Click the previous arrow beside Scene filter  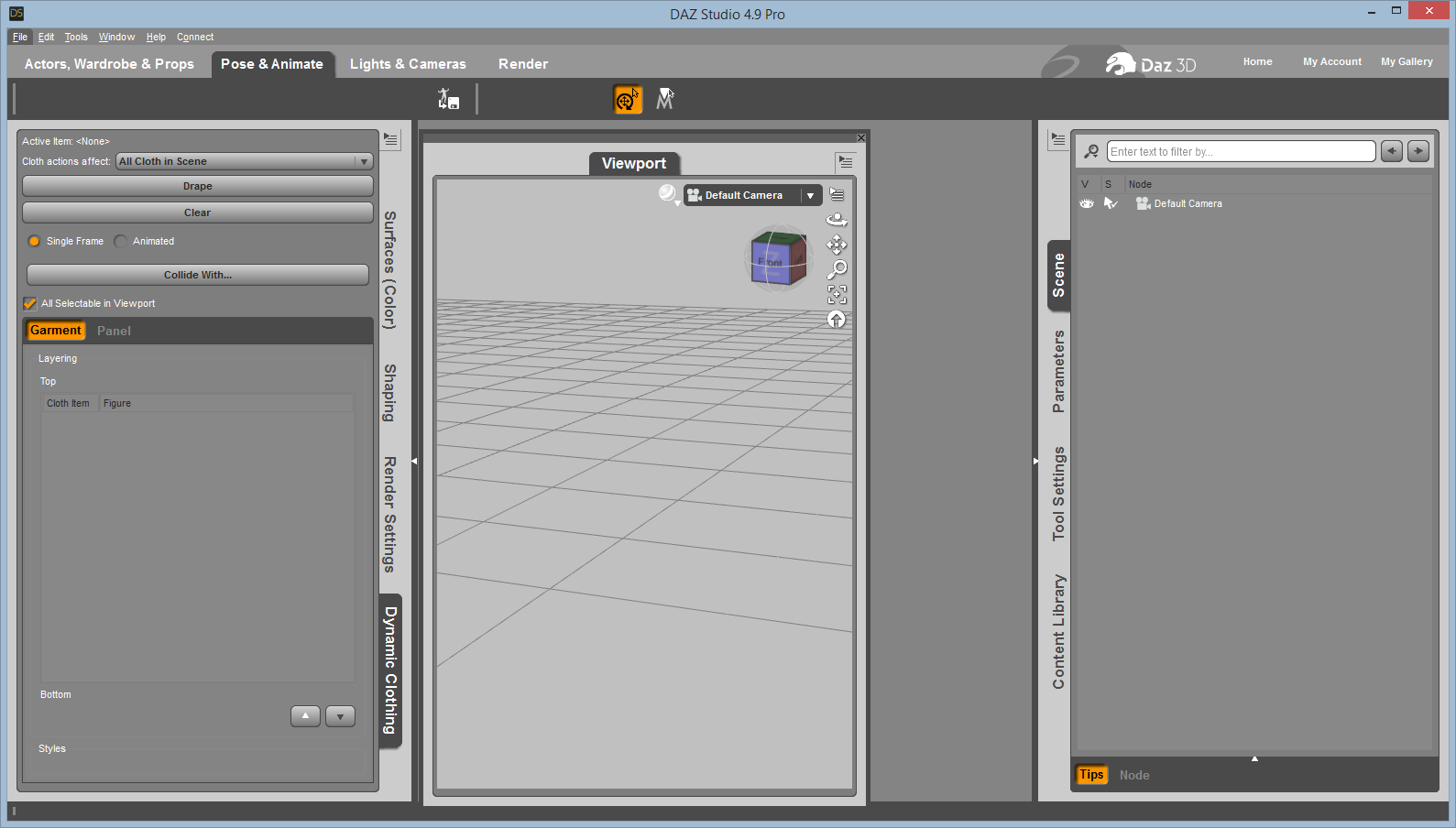(x=1392, y=151)
